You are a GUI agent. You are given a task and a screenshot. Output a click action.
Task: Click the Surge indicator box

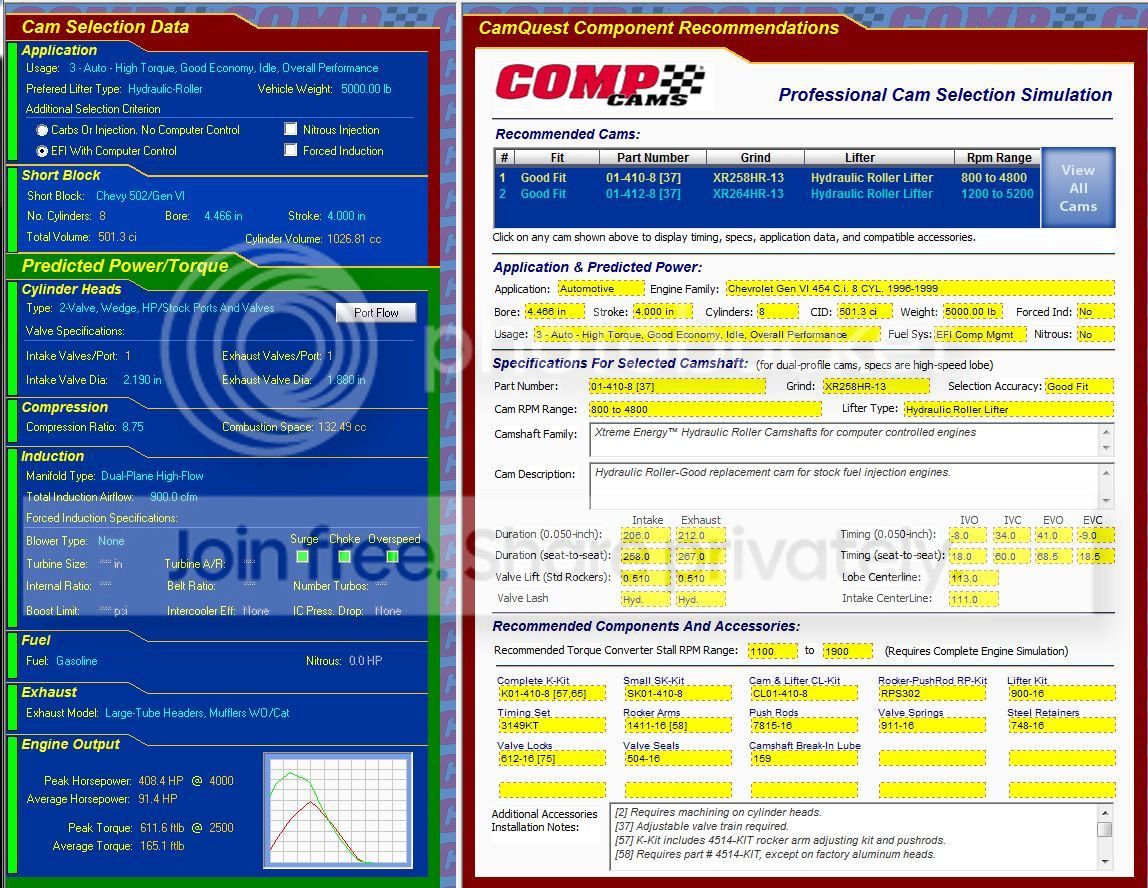[x=302, y=556]
